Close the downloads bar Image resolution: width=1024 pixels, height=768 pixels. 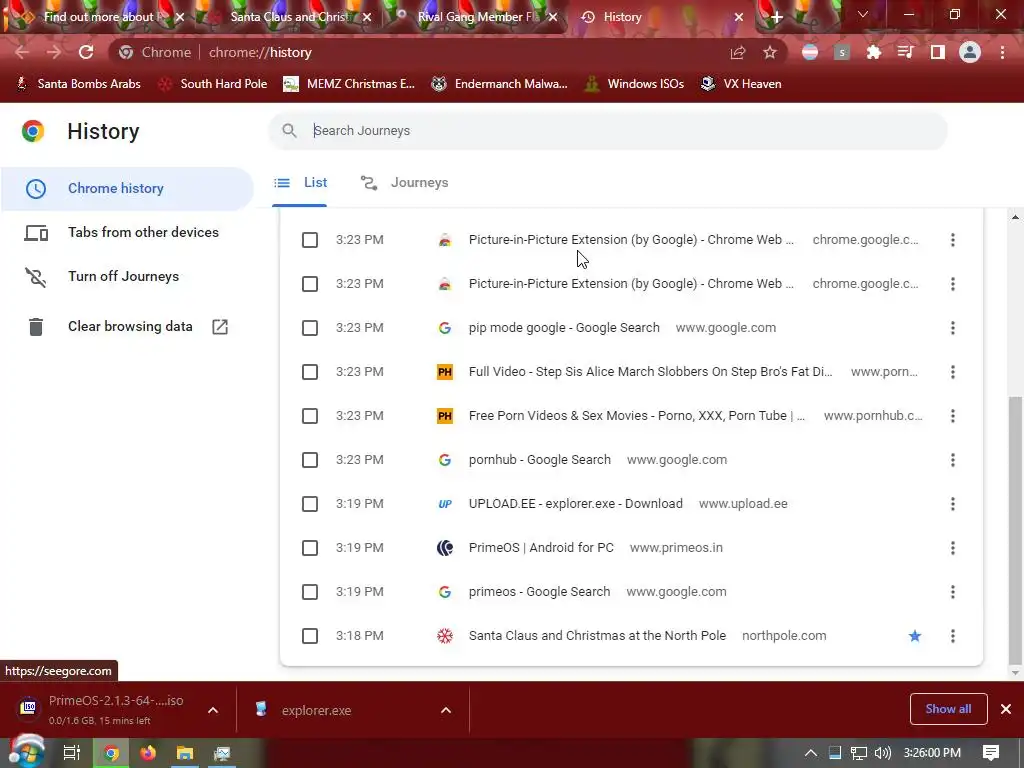[x=1006, y=709]
